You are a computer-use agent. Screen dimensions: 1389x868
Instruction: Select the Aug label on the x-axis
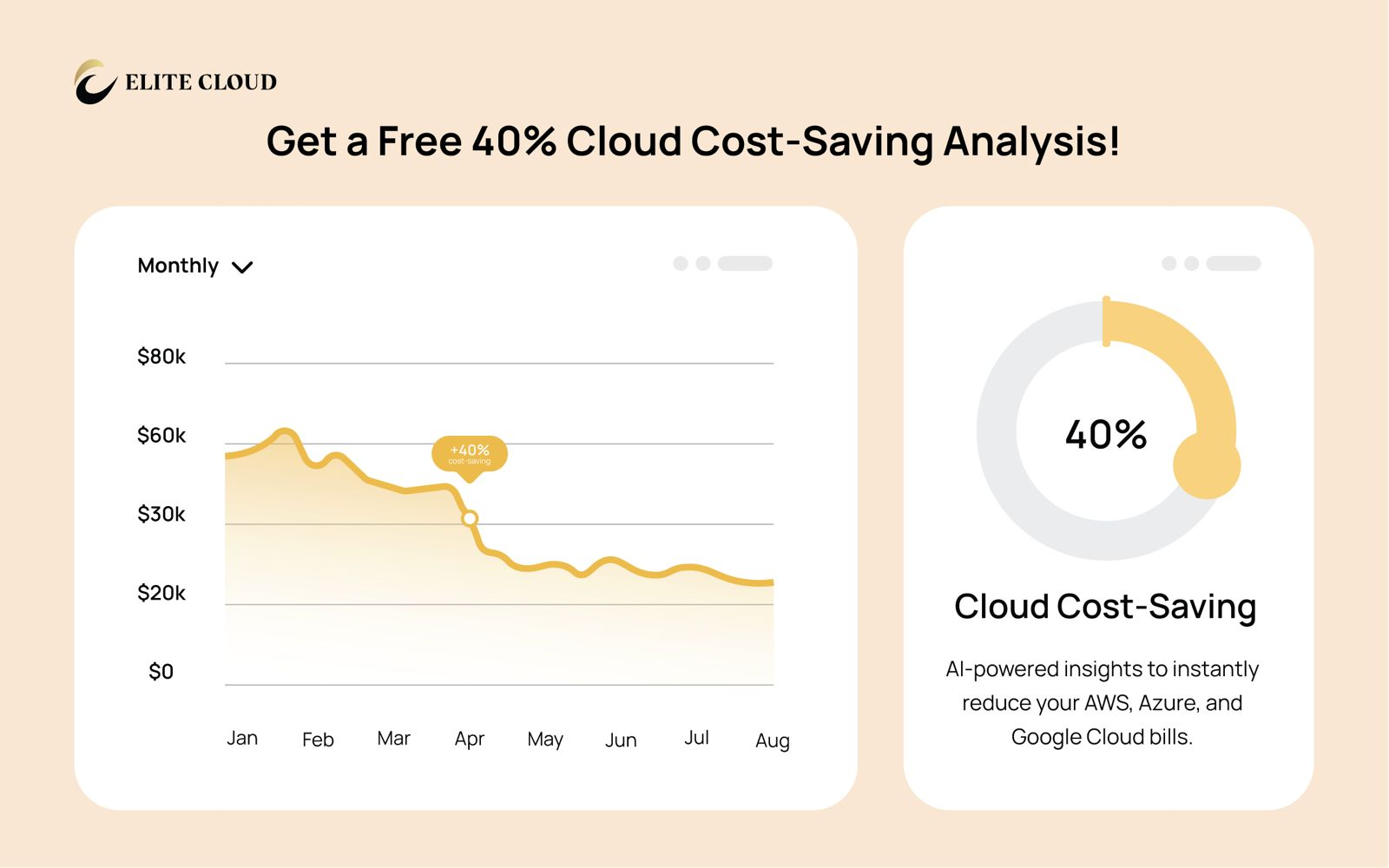772,740
